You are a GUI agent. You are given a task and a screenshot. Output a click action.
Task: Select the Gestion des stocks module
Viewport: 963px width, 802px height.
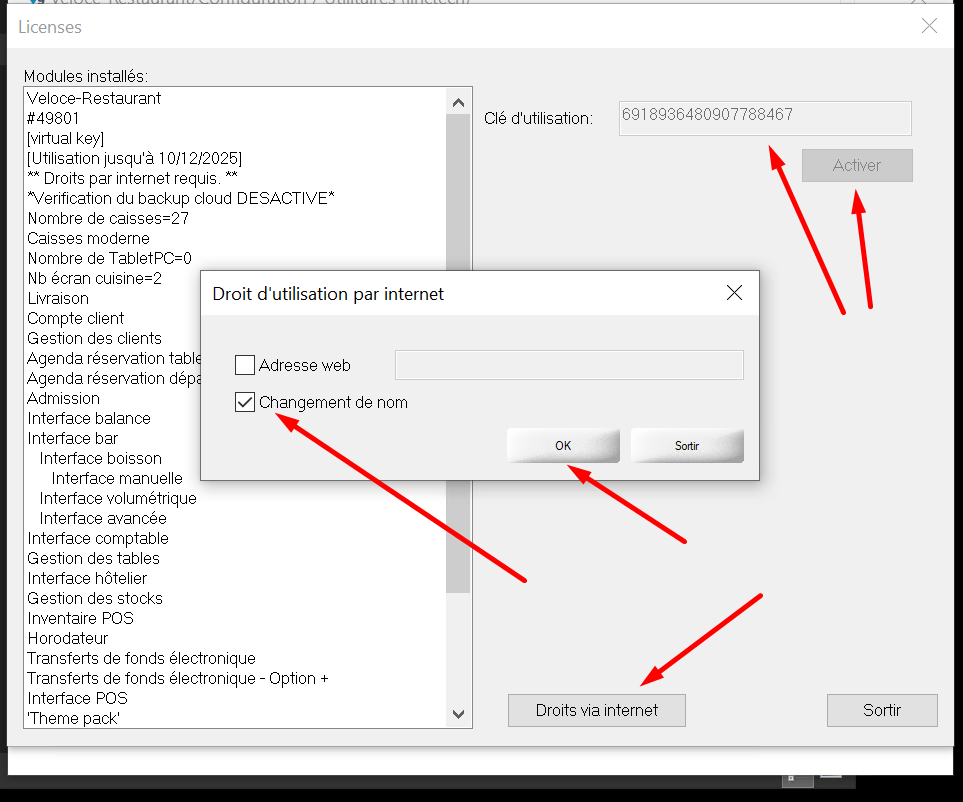click(95, 598)
